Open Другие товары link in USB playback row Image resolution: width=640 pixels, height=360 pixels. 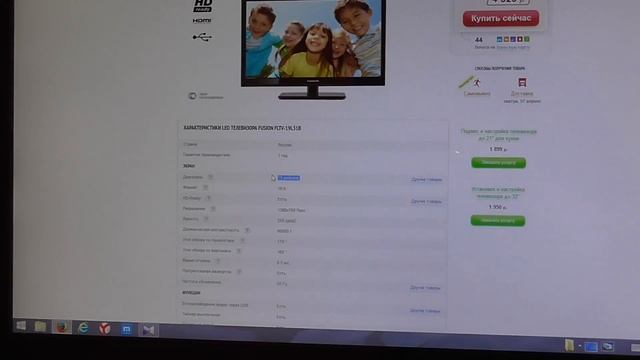coord(424,311)
